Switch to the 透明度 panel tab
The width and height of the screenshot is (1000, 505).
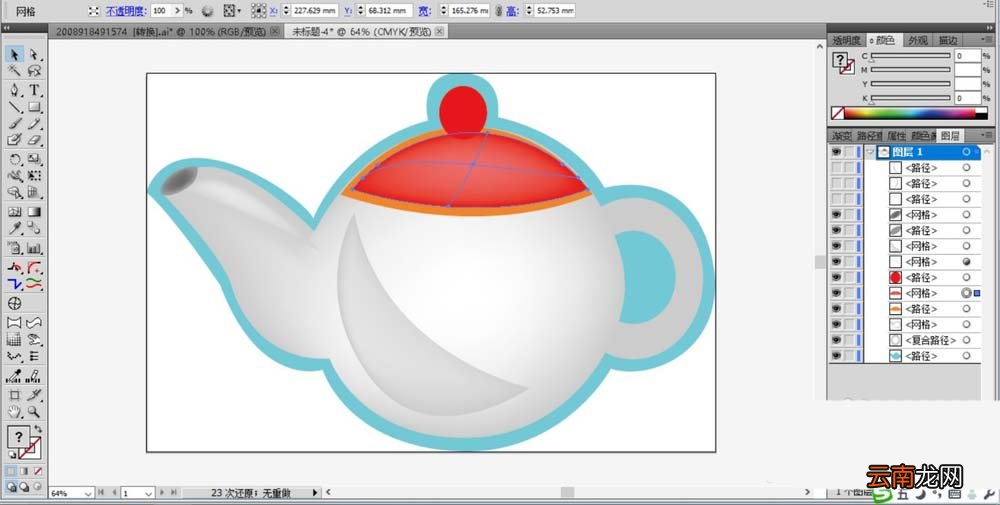click(846, 40)
